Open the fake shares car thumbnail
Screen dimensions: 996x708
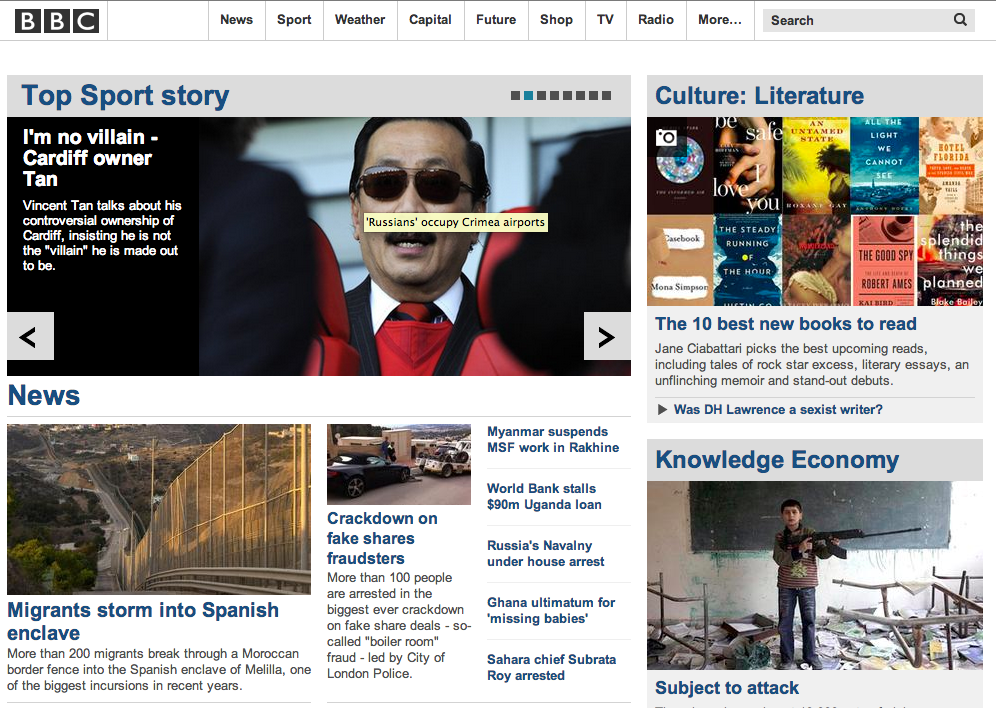click(x=399, y=464)
